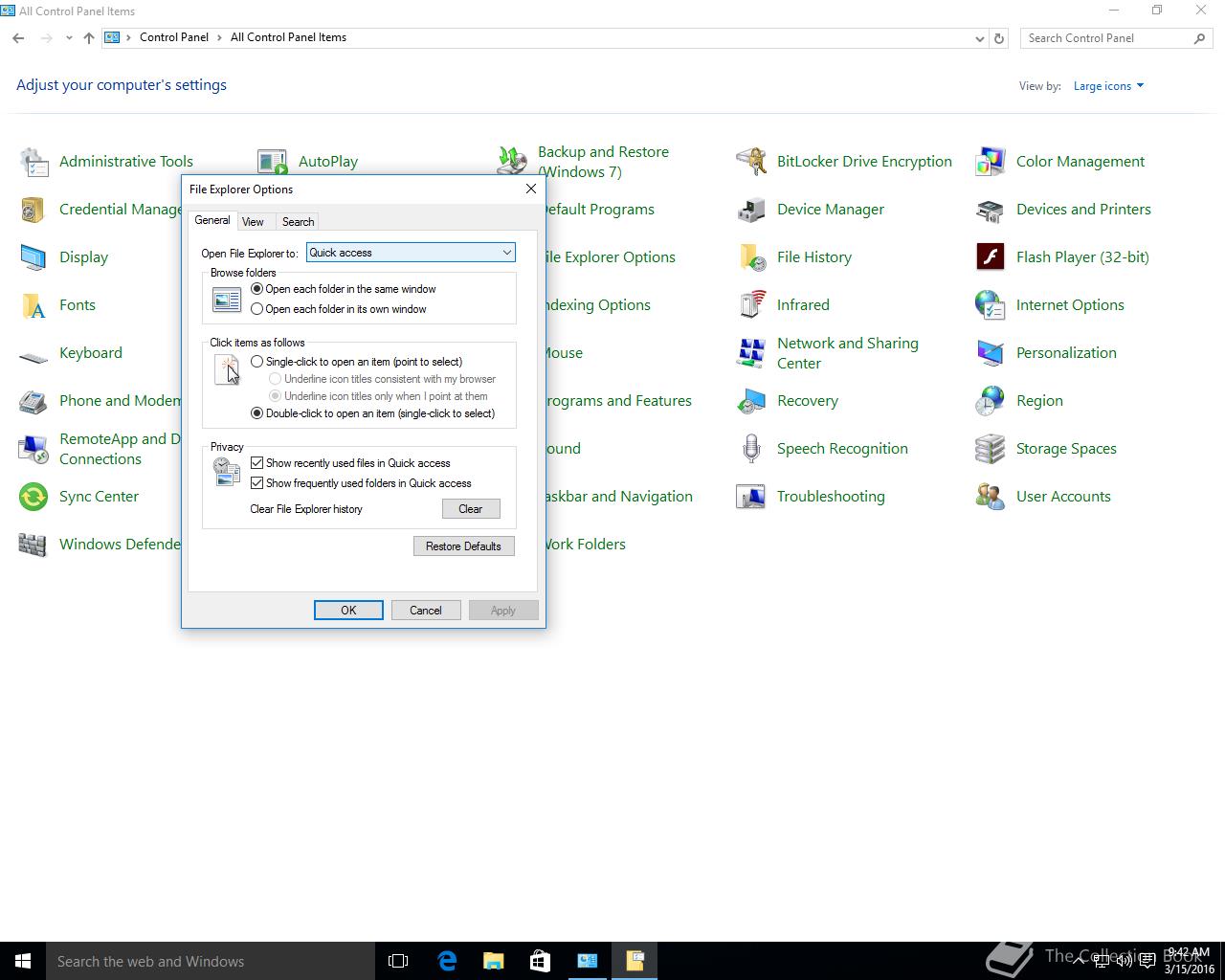Open Administrative Tools icon
This screenshot has width=1225, height=980.
coord(33,162)
